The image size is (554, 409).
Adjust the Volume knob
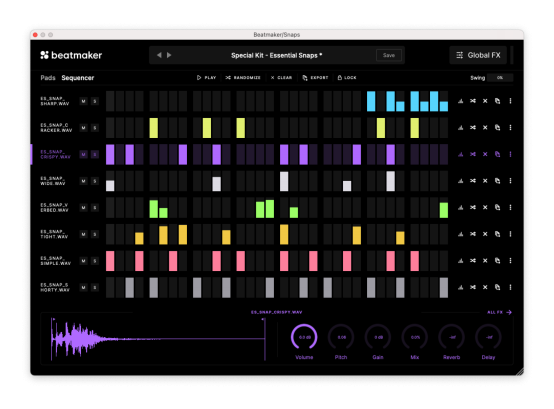[x=304, y=337]
